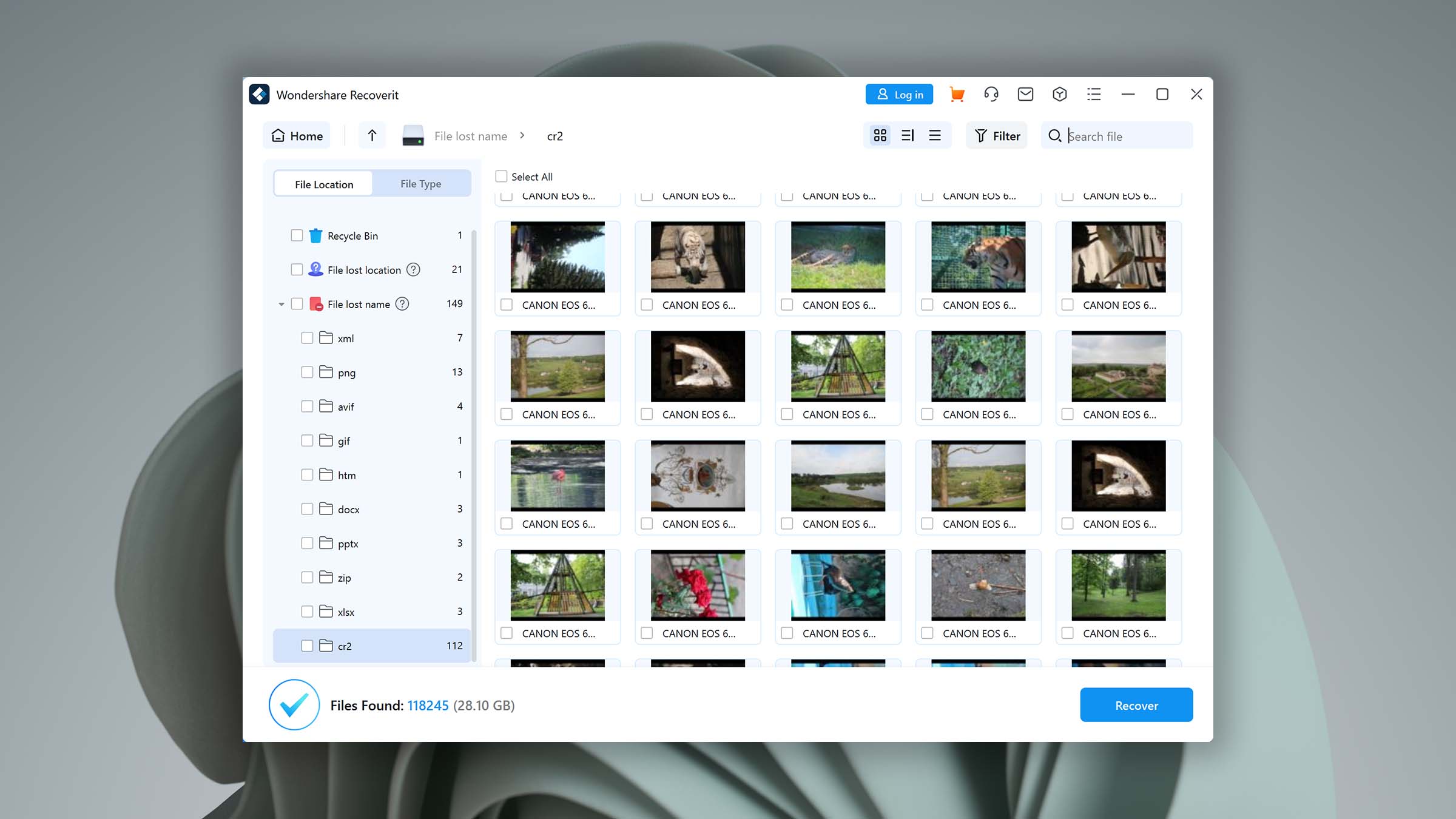Viewport: 1456px width, 819px height.
Task: Click the Files Found count 118245
Action: click(x=428, y=705)
